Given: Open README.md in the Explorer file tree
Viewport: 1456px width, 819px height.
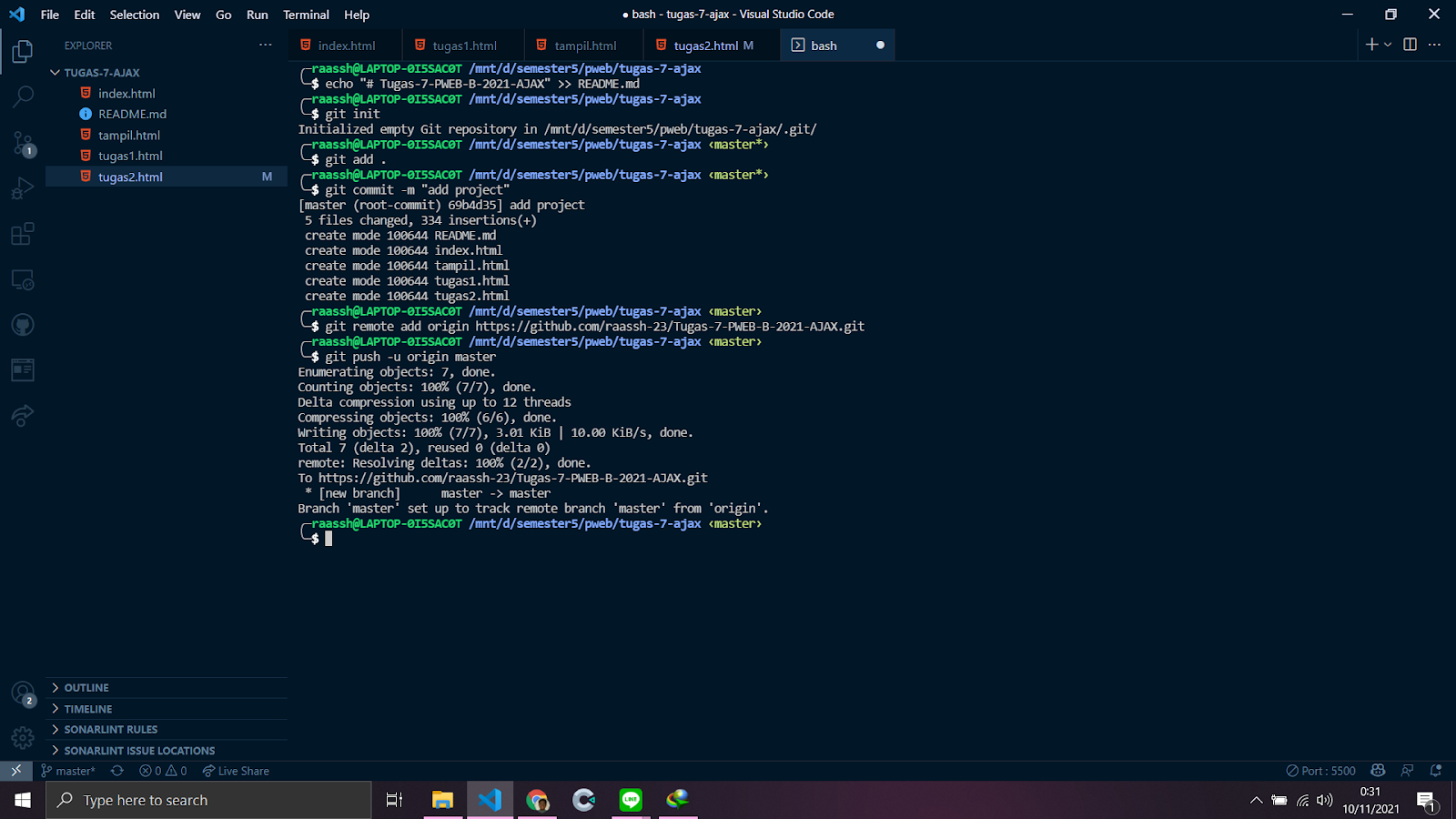Looking at the screenshot, I should click(167, 114).
